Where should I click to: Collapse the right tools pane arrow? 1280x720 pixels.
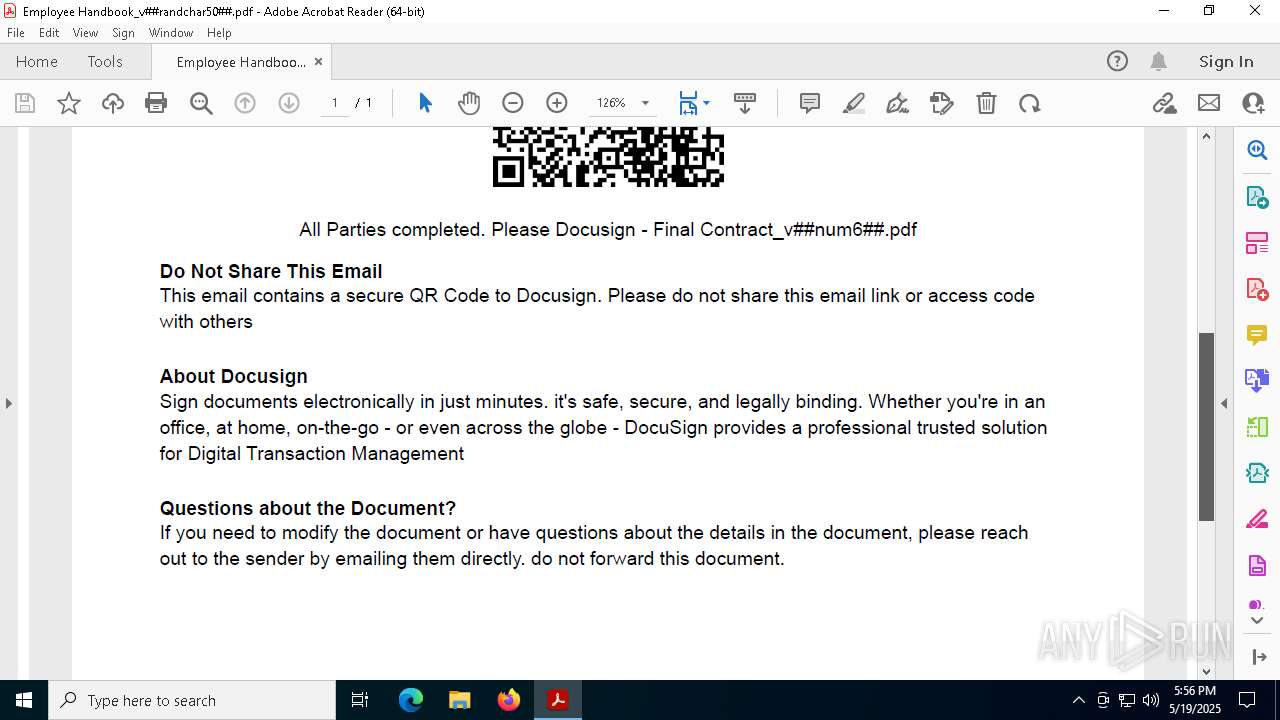(1258, 657)
